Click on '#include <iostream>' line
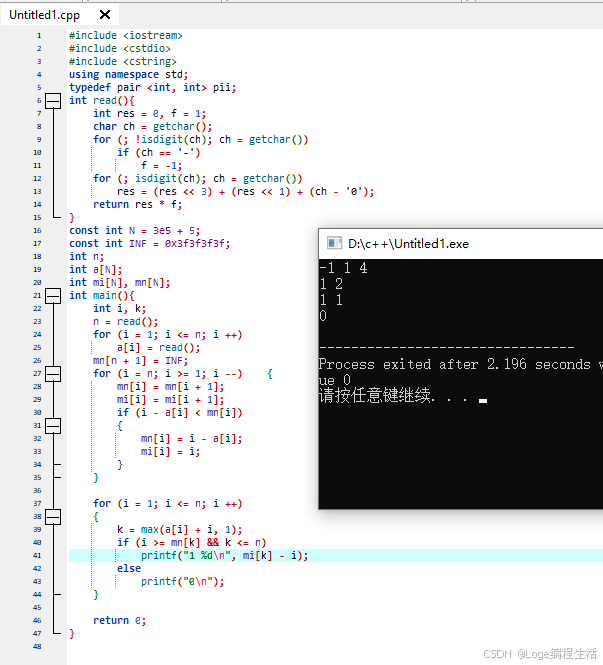This screenshot has height=665, width=603. (x=126, y=36)
